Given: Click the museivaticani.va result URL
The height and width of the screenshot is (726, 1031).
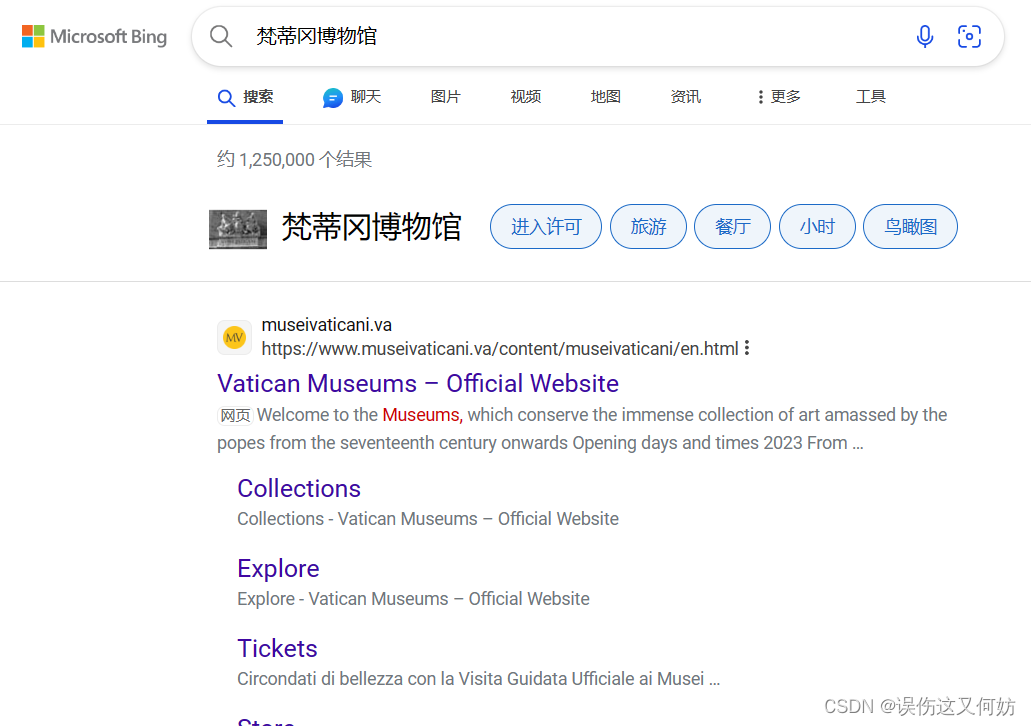Looking at the screenshot, I should (x=500, y=349).
